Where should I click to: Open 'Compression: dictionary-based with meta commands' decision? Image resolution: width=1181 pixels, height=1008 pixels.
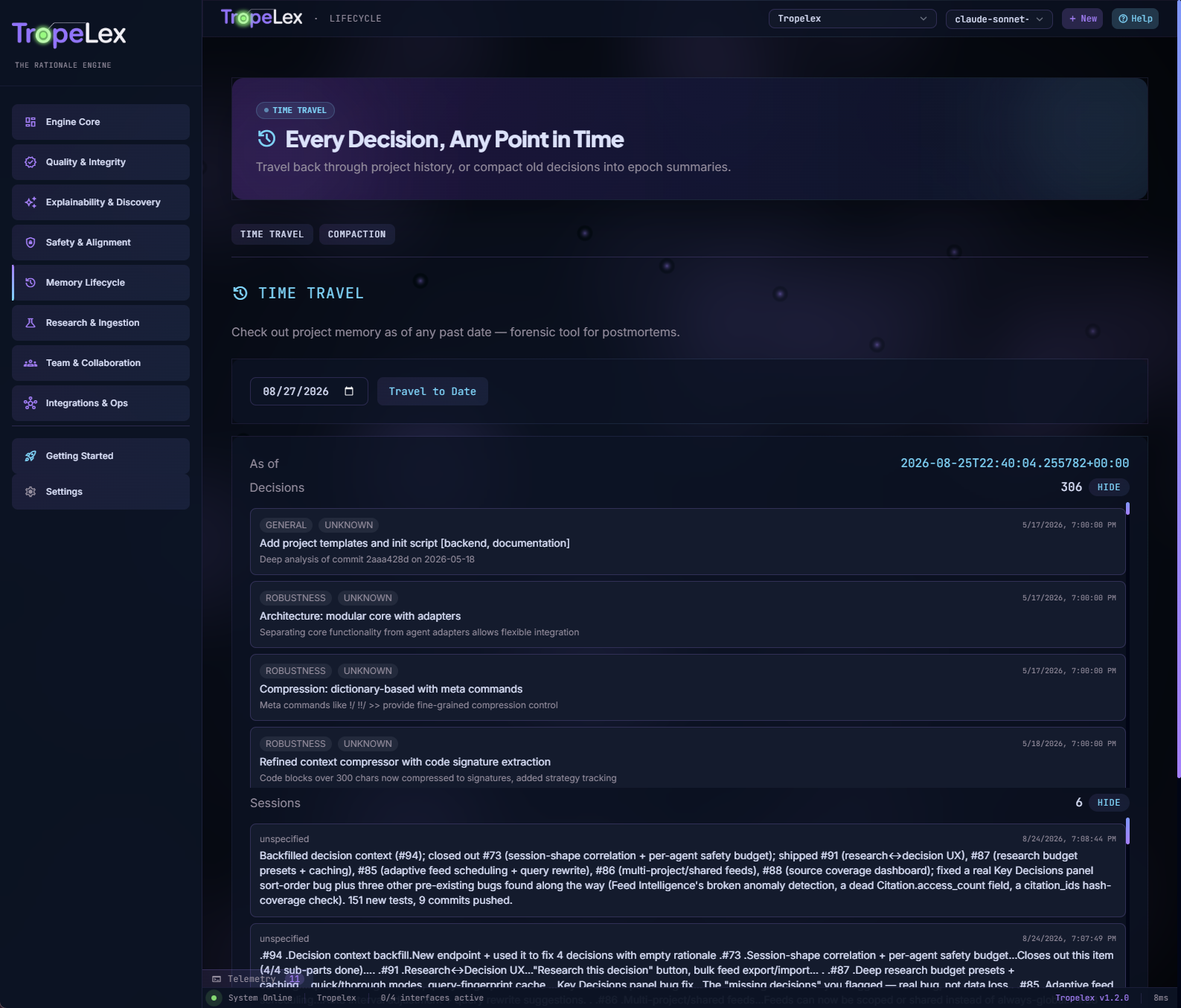688,687
